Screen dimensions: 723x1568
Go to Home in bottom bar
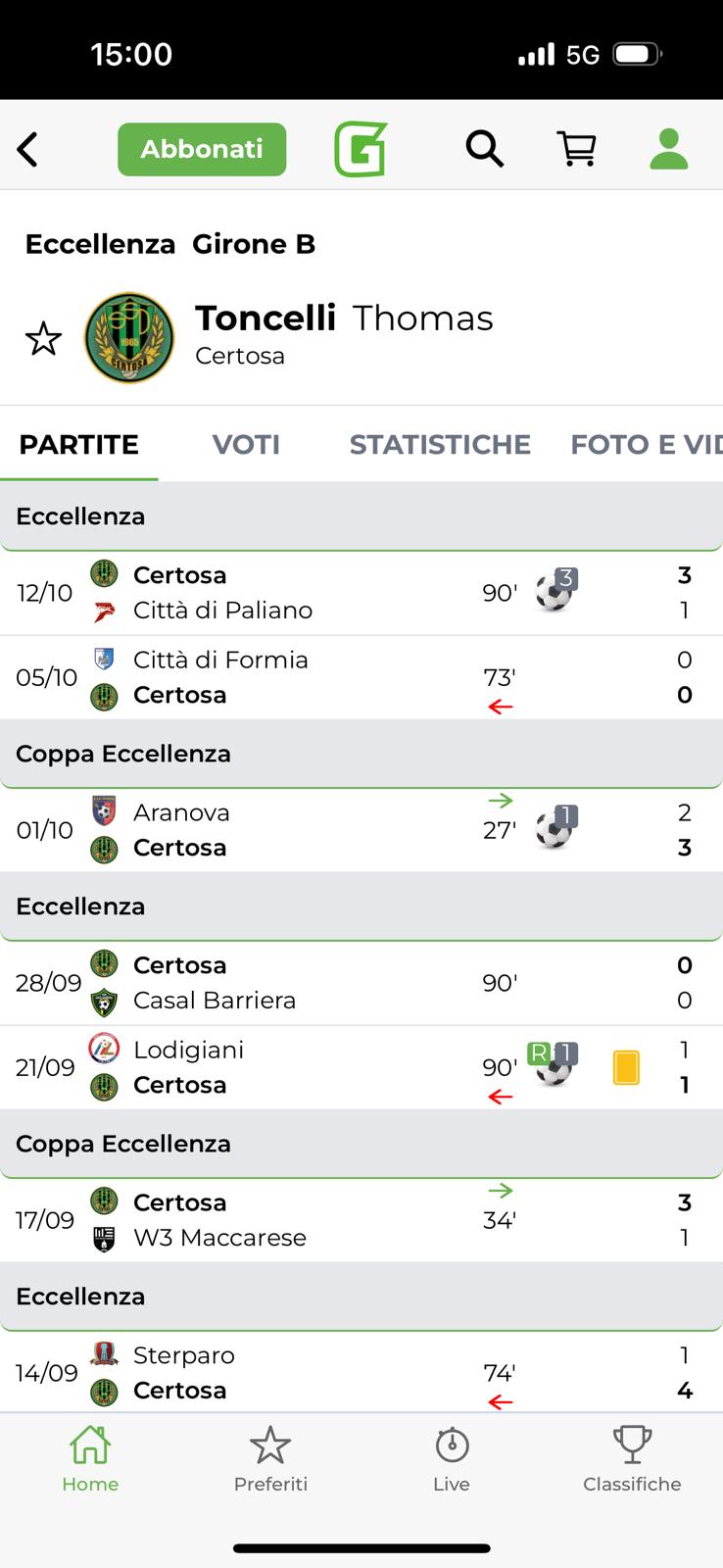[90, 1457]
